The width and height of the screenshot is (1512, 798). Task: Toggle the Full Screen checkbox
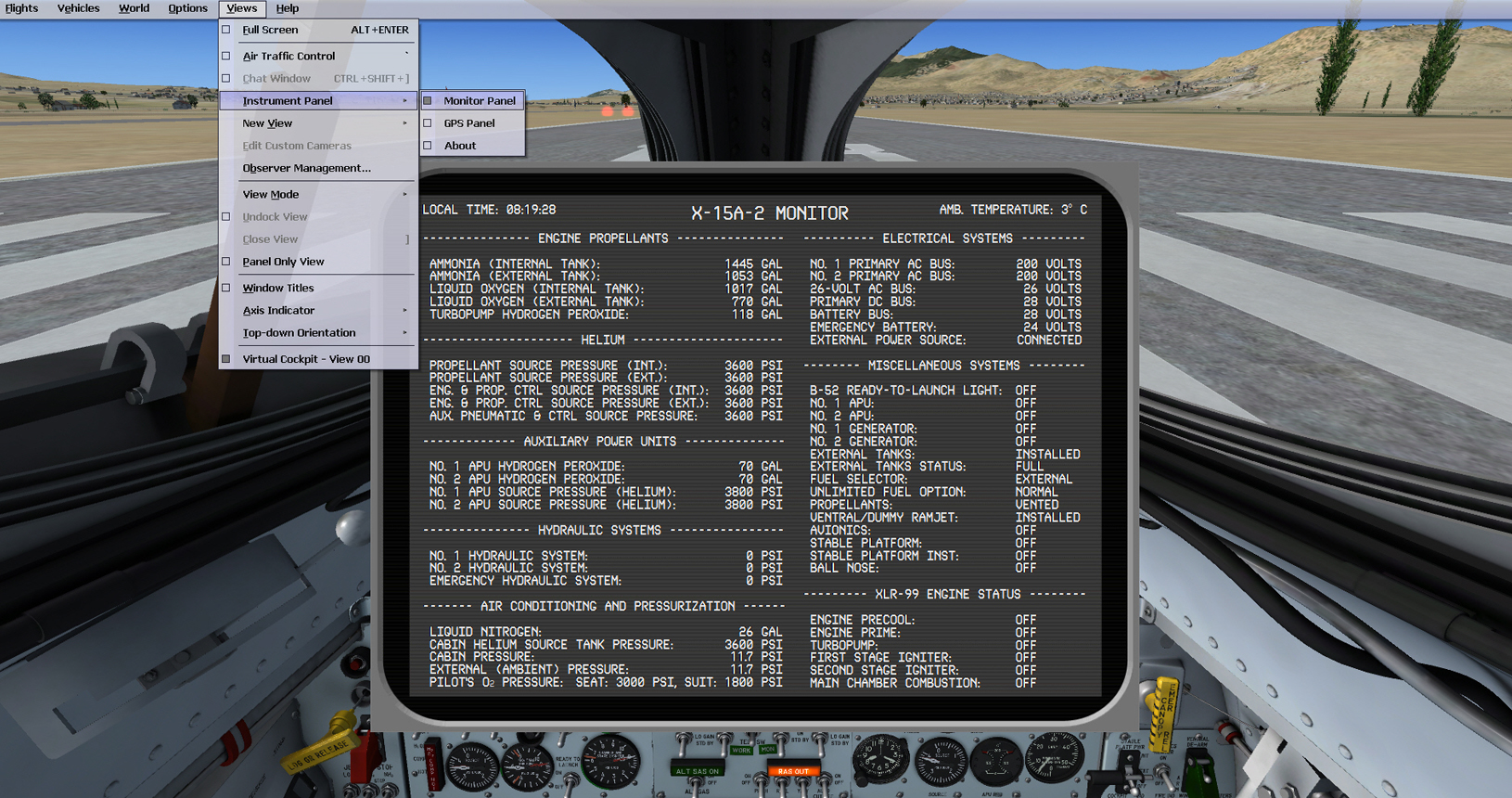225,30
